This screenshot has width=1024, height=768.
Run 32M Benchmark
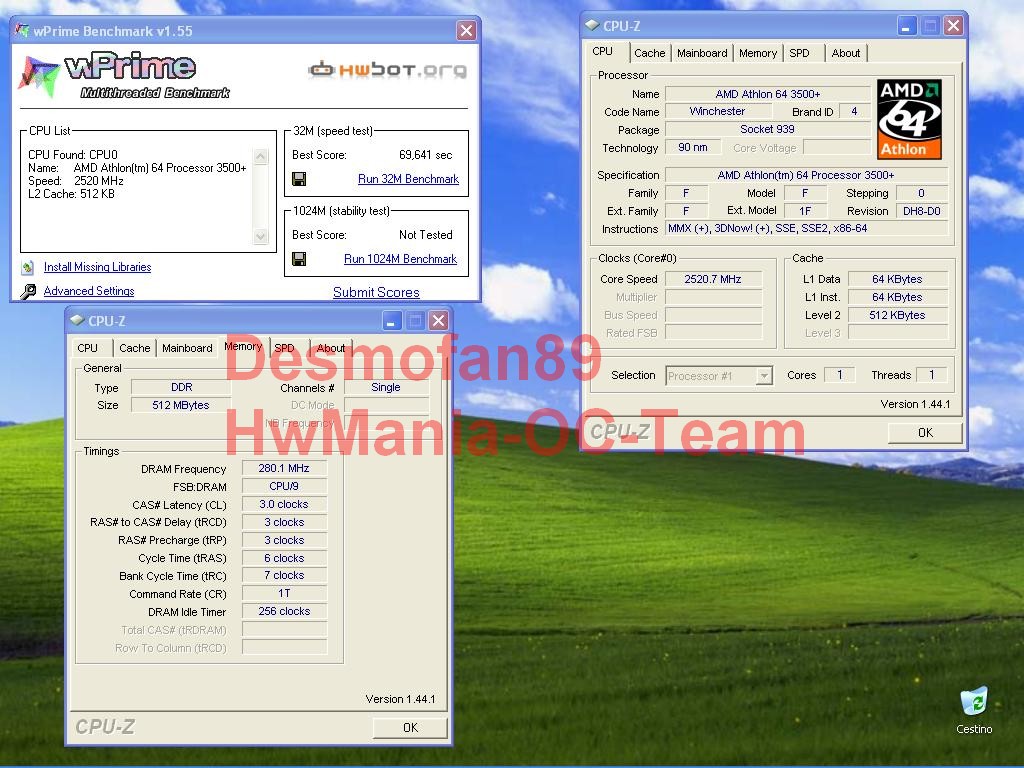click(x=408, y=179)
